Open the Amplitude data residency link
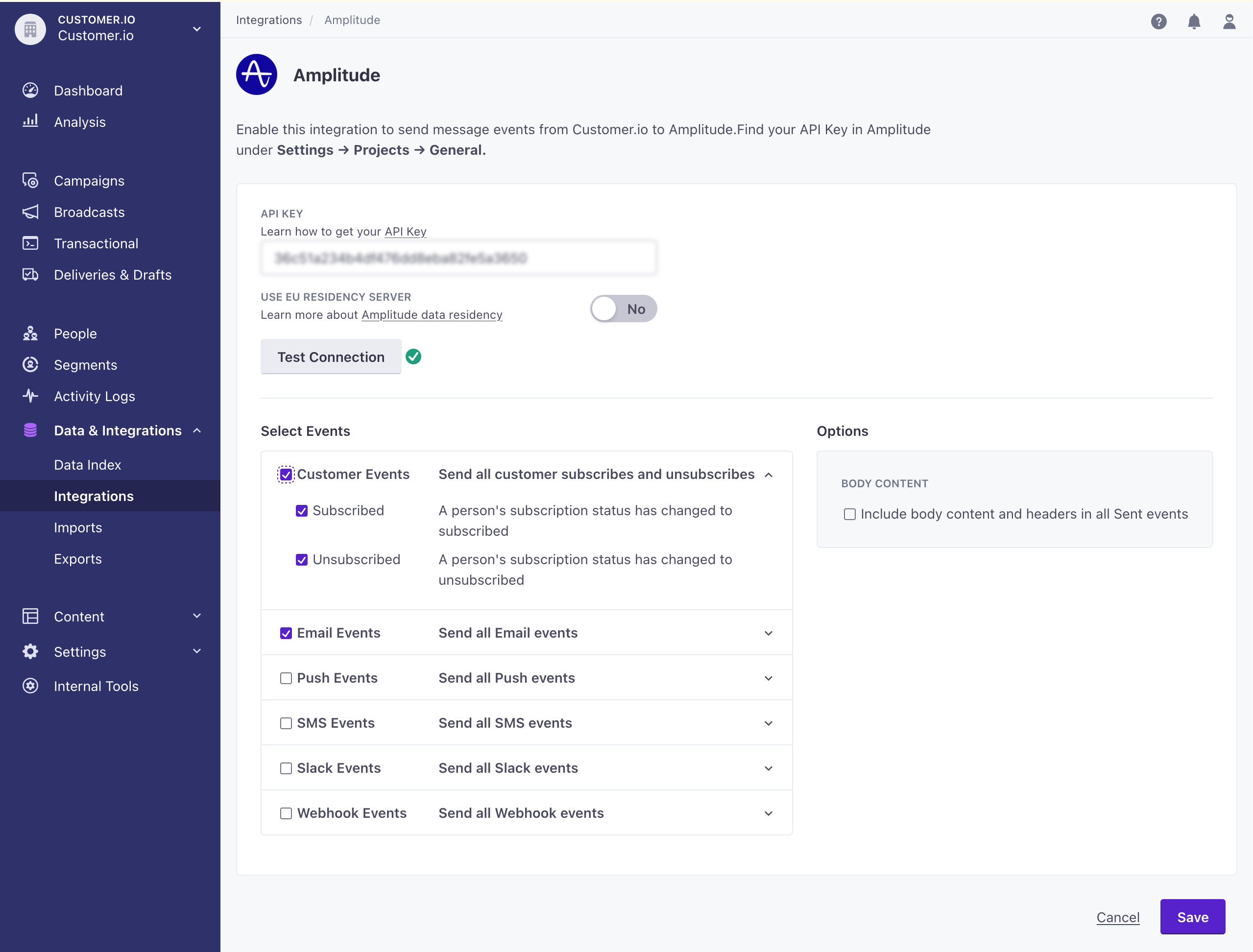 (x=432, y=314)
